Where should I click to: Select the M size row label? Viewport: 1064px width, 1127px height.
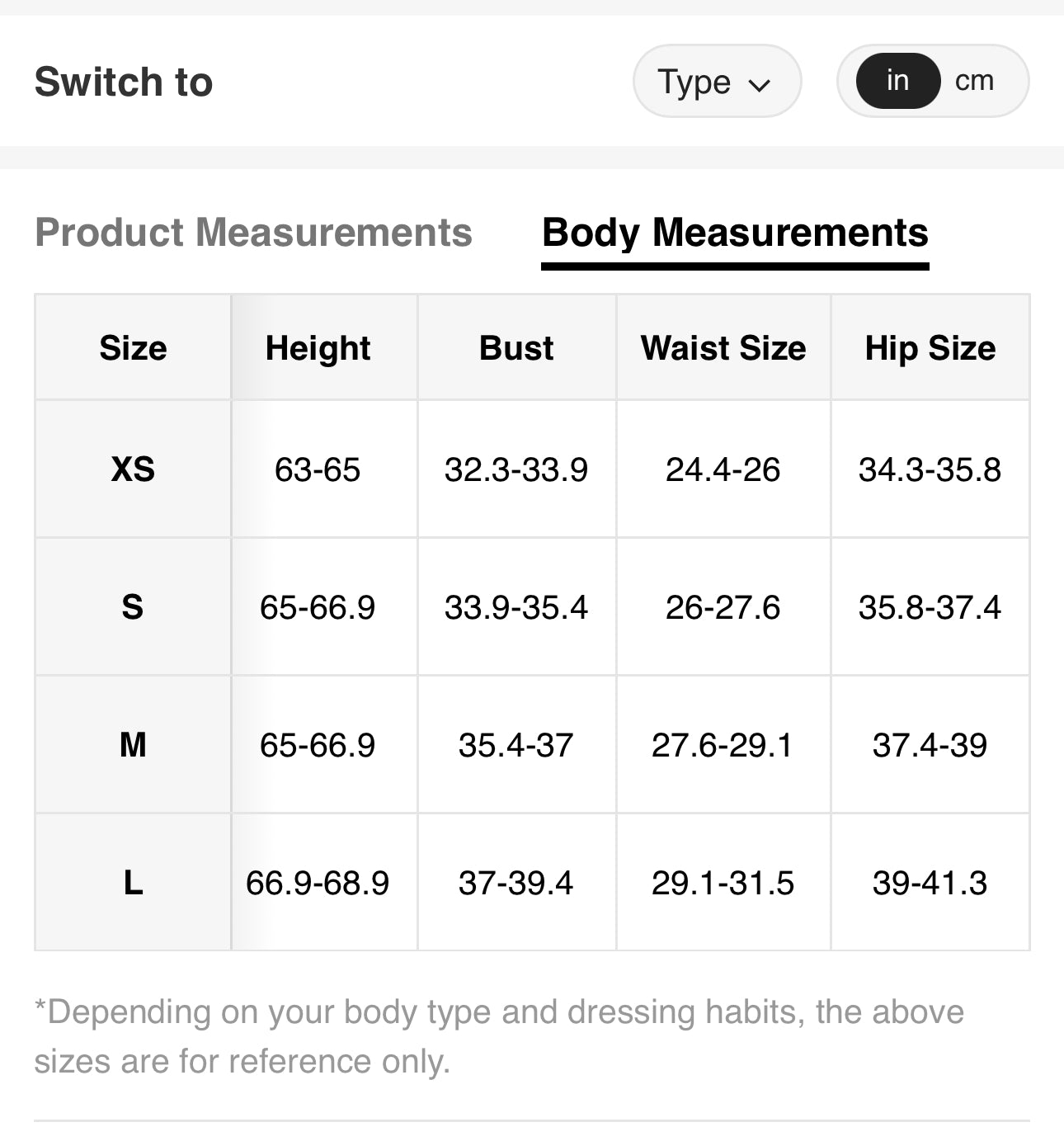click(133, 745)
